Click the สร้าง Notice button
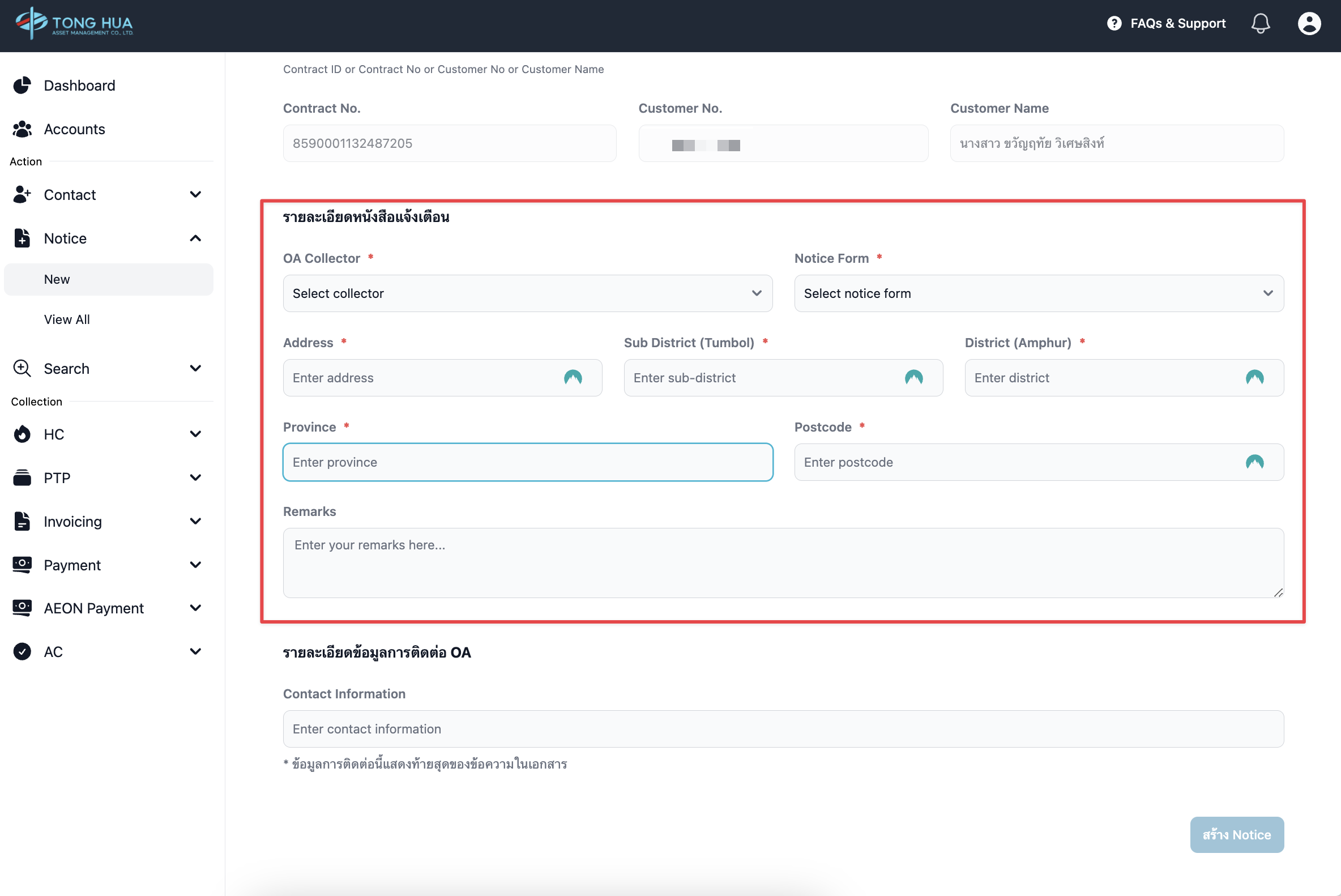1341x896 pixels. pos(1236,835)
